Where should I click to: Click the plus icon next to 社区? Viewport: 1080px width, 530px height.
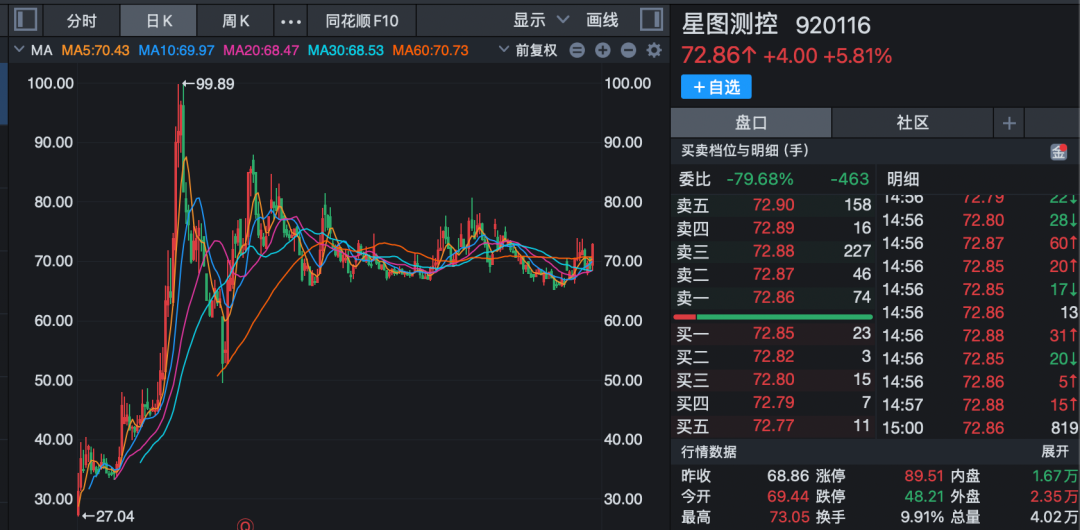1008,123
